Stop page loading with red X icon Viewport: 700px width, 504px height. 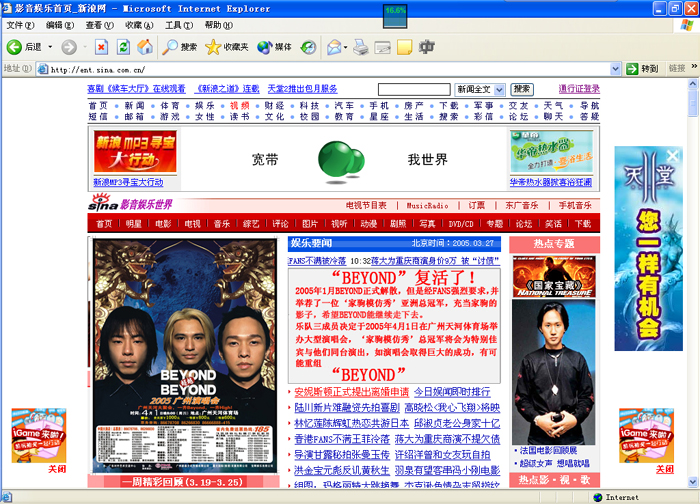101,47
